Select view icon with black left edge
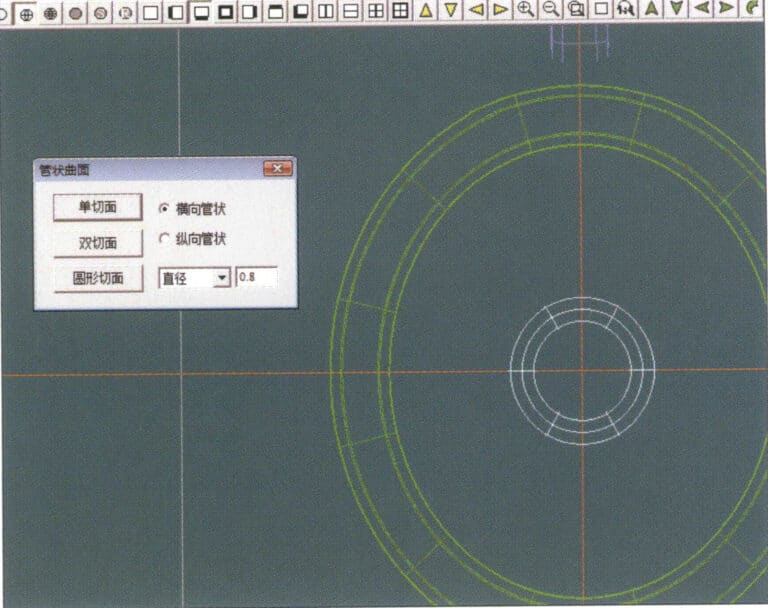 175,12
